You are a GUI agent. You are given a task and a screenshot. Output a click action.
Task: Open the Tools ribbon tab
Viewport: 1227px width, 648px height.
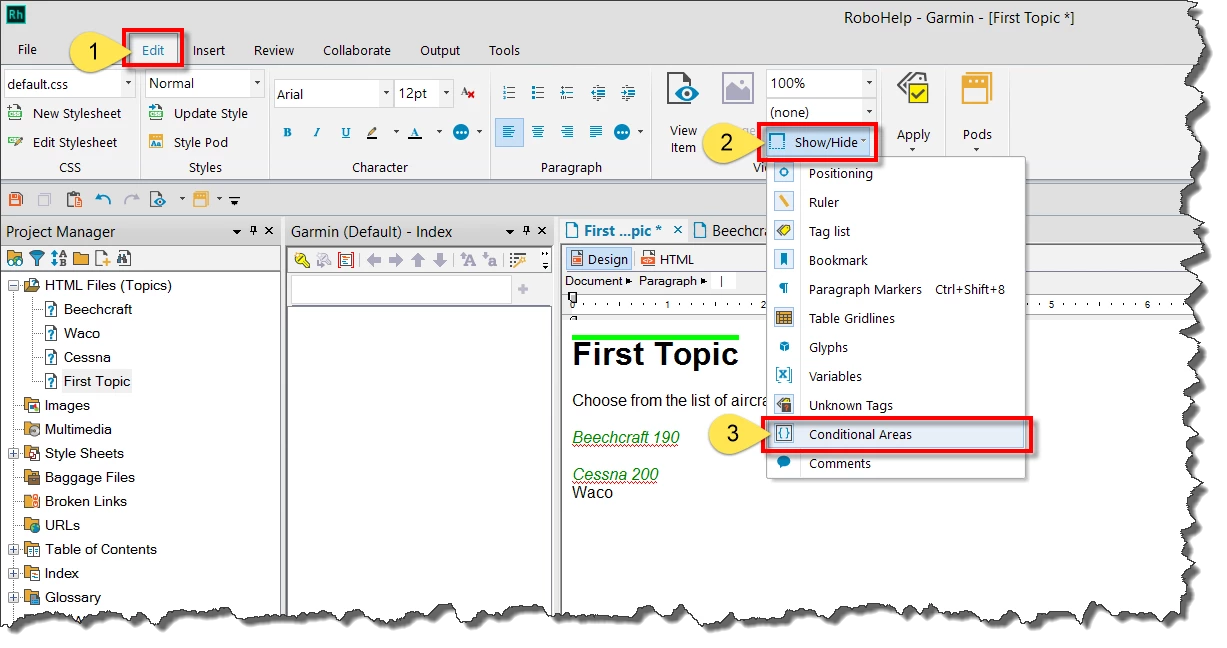click(x=504, y=50)
